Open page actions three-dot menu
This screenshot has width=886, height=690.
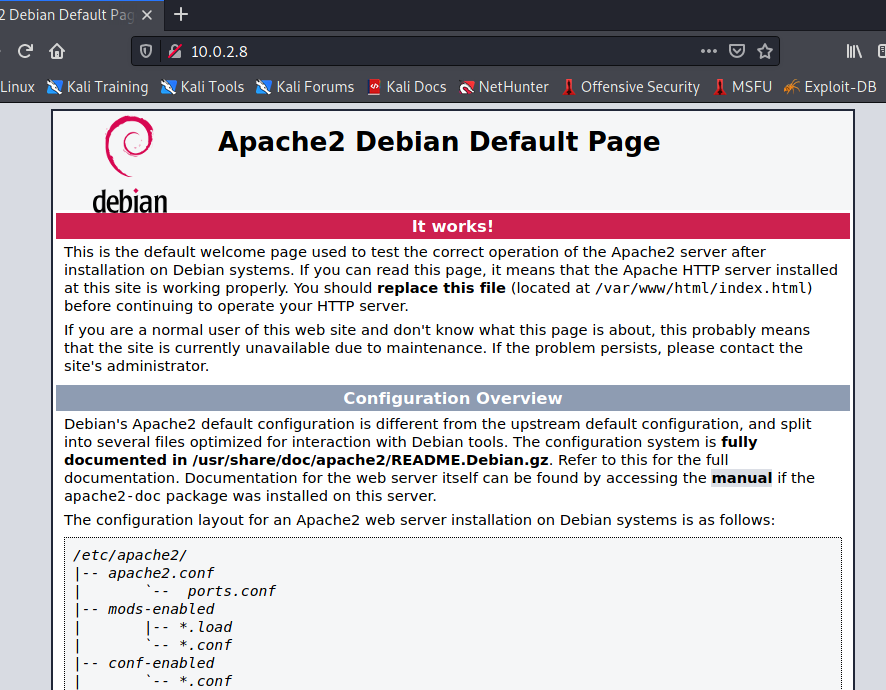709,51
